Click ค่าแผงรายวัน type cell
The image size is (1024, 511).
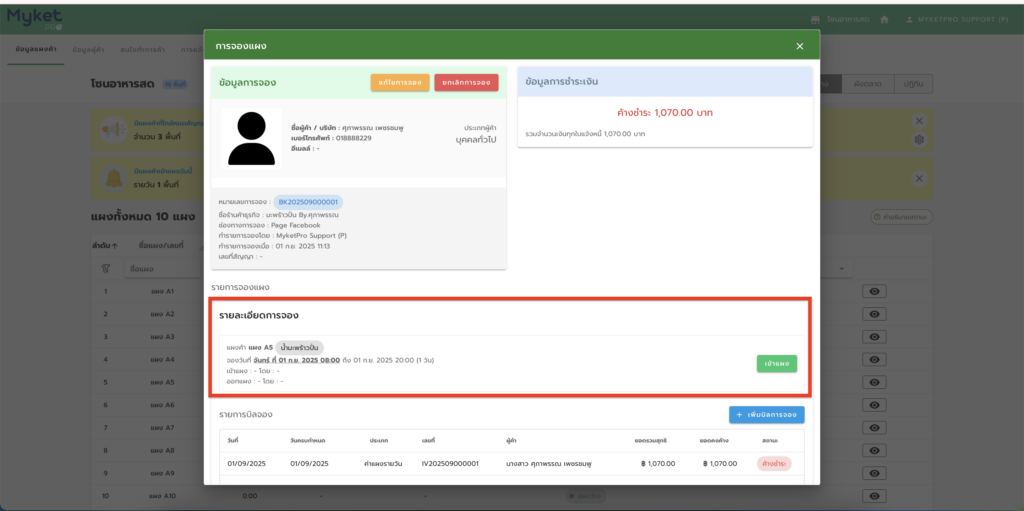pyautogui.click(x=383, y=463)
